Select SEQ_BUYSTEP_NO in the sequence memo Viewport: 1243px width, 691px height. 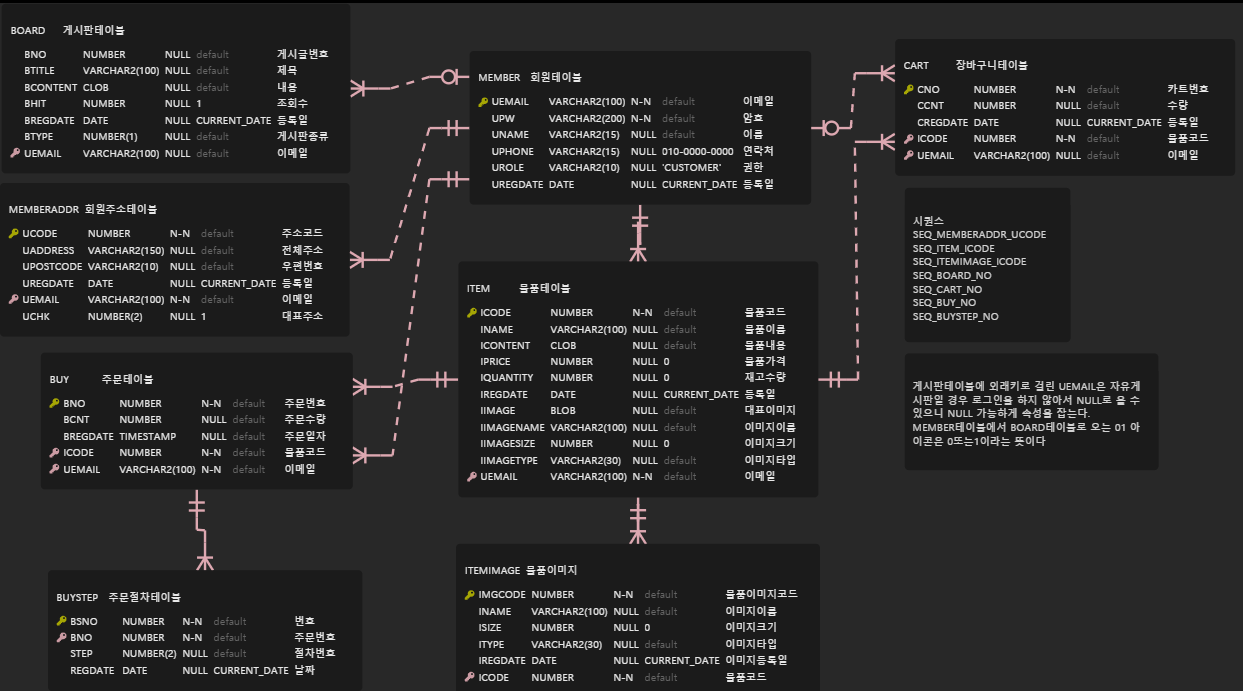pos(955,316)
